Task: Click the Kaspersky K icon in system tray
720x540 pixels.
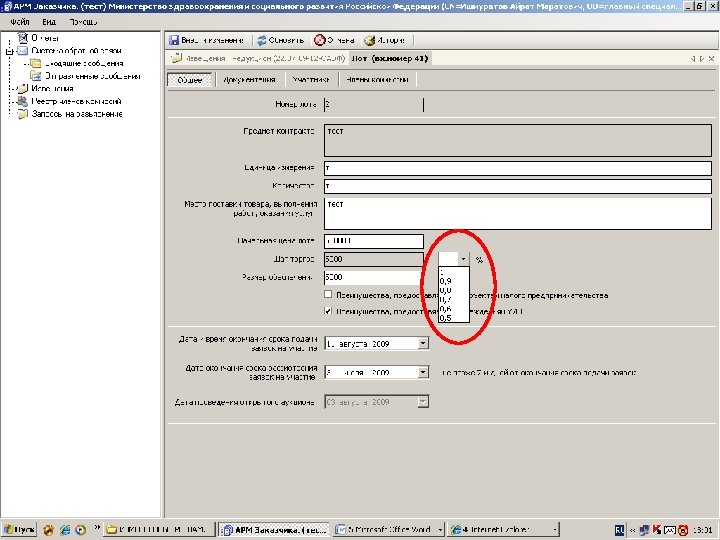Action: click(x=657, y=530)
